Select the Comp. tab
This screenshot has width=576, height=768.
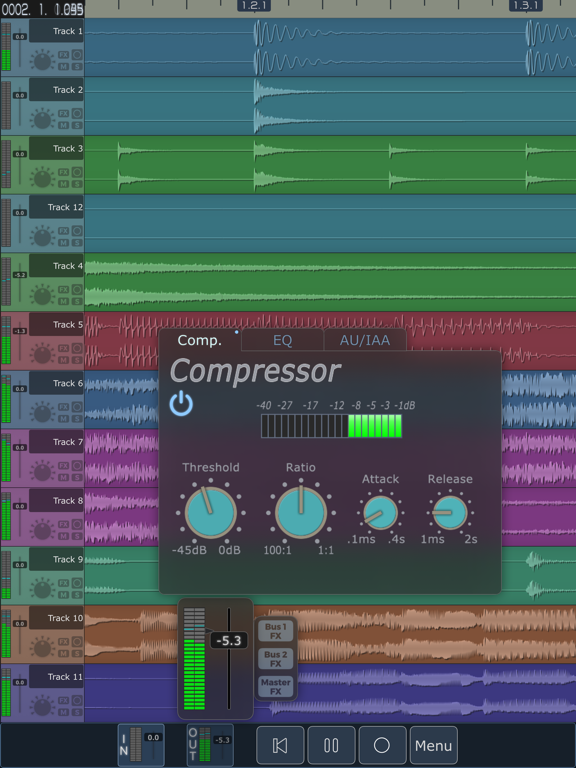tap(200, 340)
